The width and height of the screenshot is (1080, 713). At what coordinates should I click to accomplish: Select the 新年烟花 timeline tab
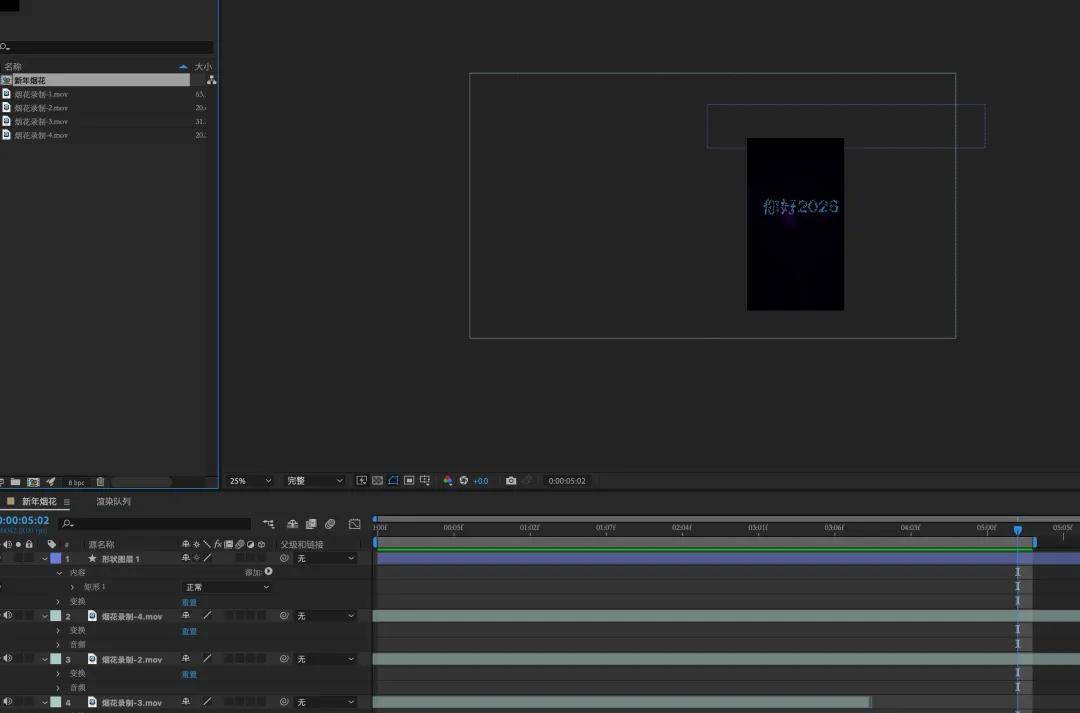click(39, 502)
